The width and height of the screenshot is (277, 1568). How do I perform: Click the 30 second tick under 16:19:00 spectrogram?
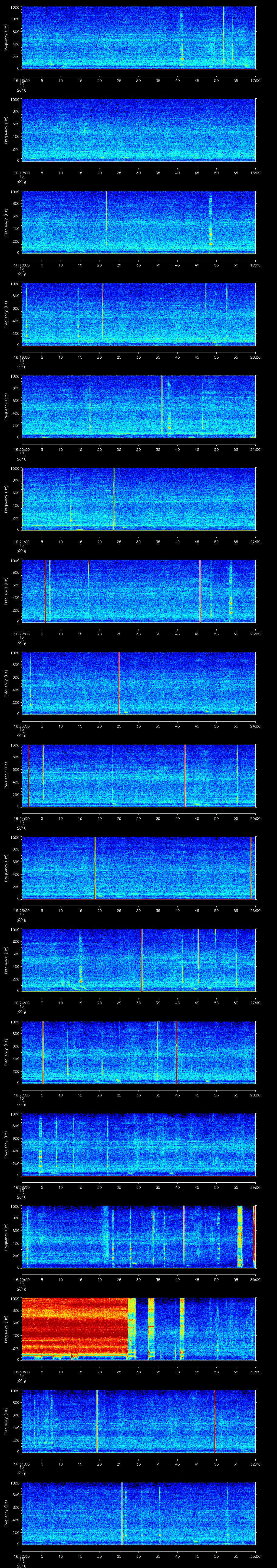click(x=138, y=357)
